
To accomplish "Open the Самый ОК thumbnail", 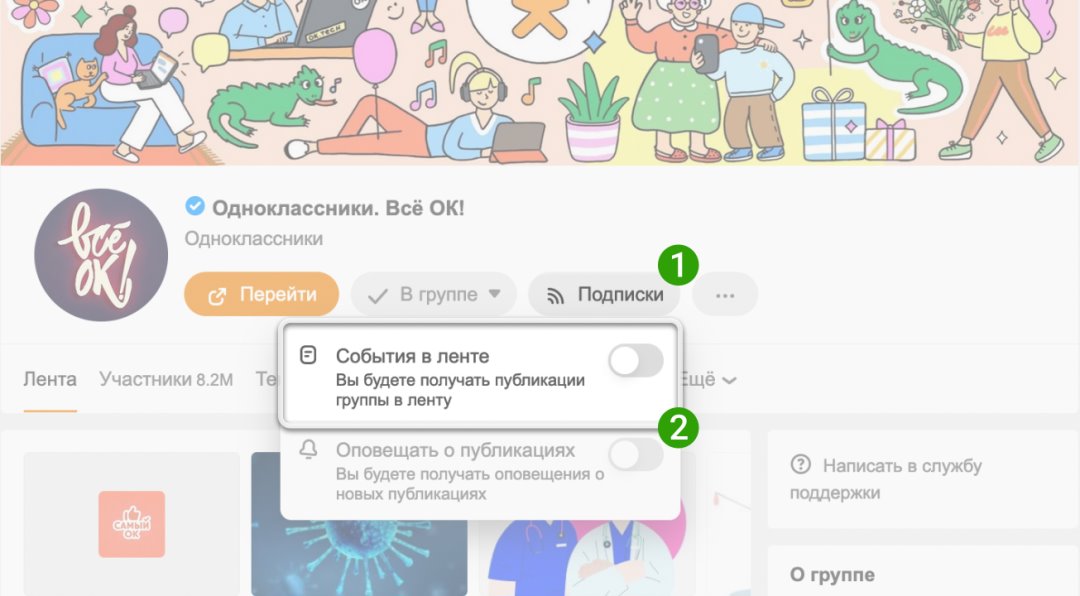I will (x=132, y=524).
